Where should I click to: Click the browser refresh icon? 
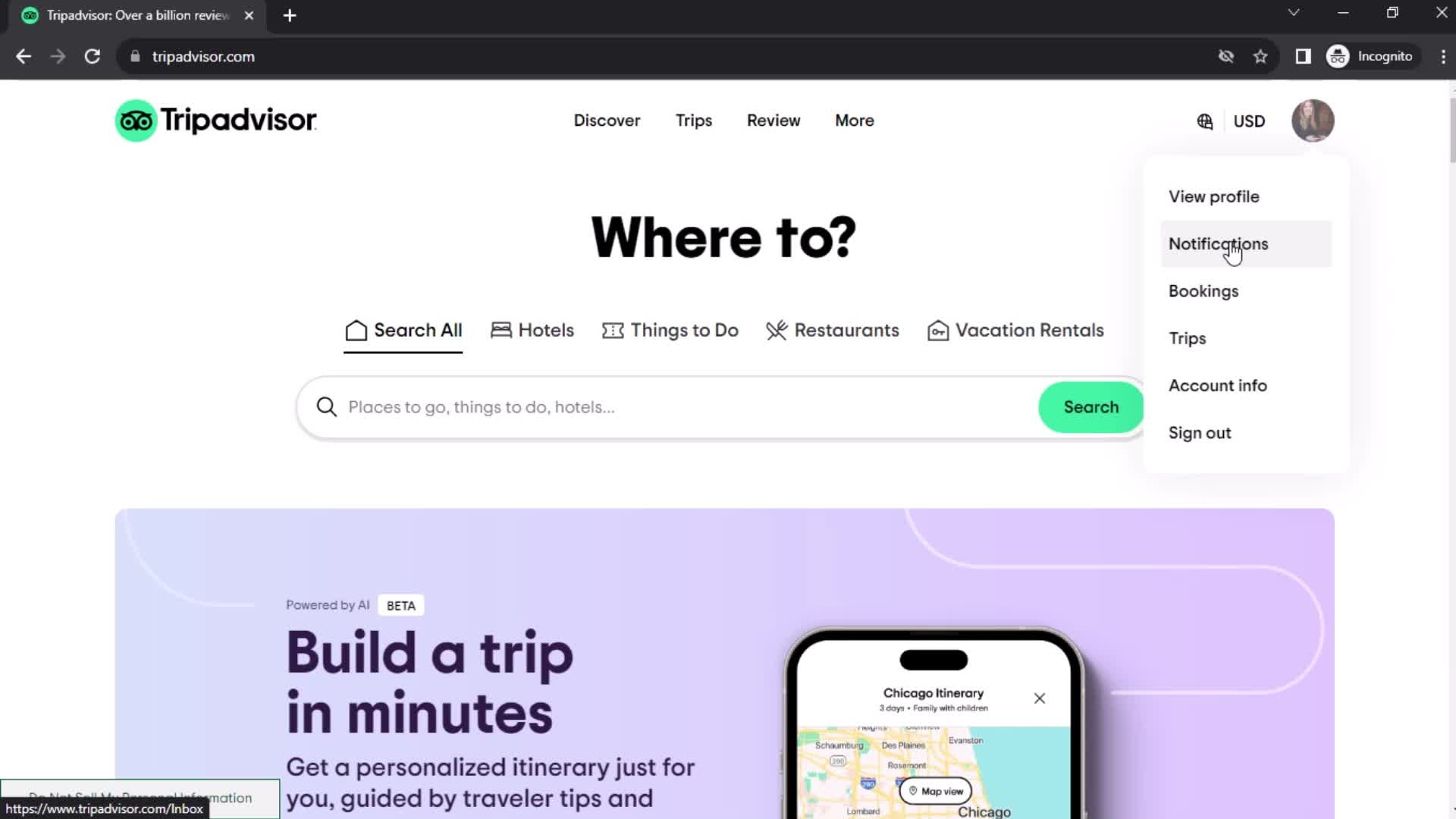(92, 56)
